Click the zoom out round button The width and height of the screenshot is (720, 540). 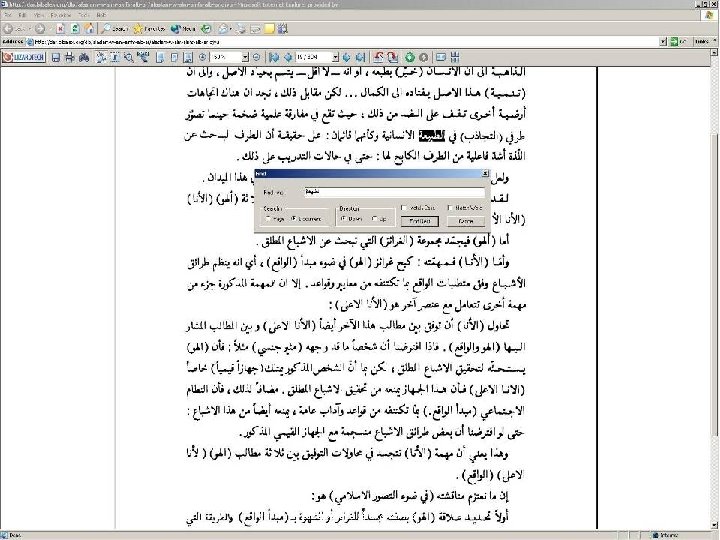pos(256,57)
